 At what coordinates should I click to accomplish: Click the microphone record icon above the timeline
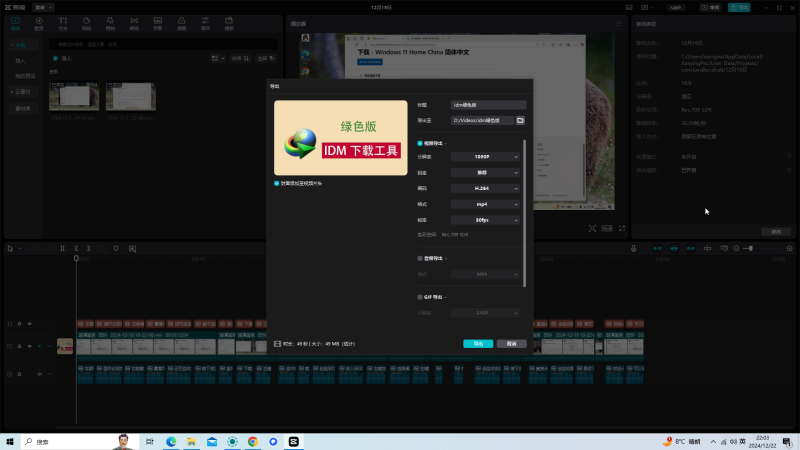(633, 248)
